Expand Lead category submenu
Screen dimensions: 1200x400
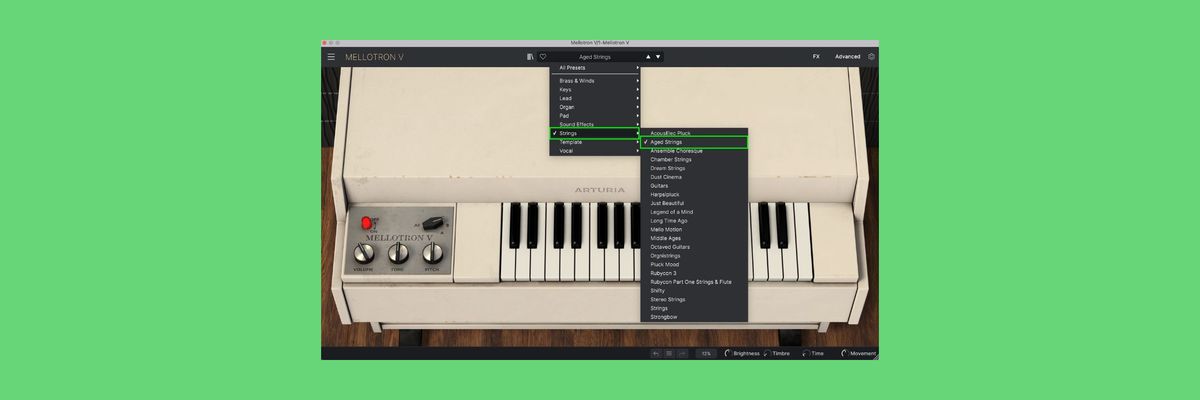[595, 98]
